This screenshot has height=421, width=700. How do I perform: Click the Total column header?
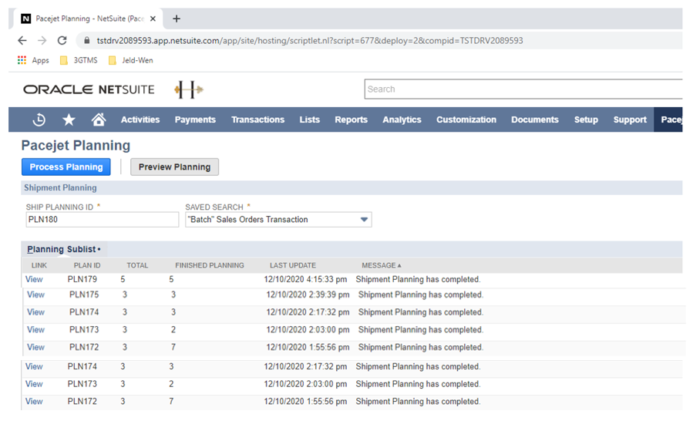(x=137, y=266)
